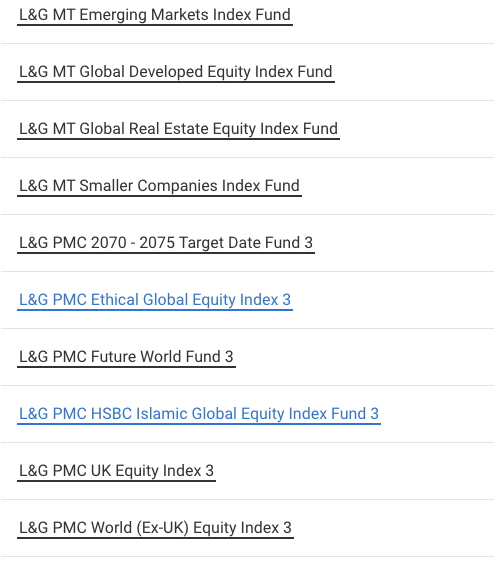Open L&G MT Emerging Markets Index Fund link
The height and width of the screenshot is (570, 494).
pos(155,15)
